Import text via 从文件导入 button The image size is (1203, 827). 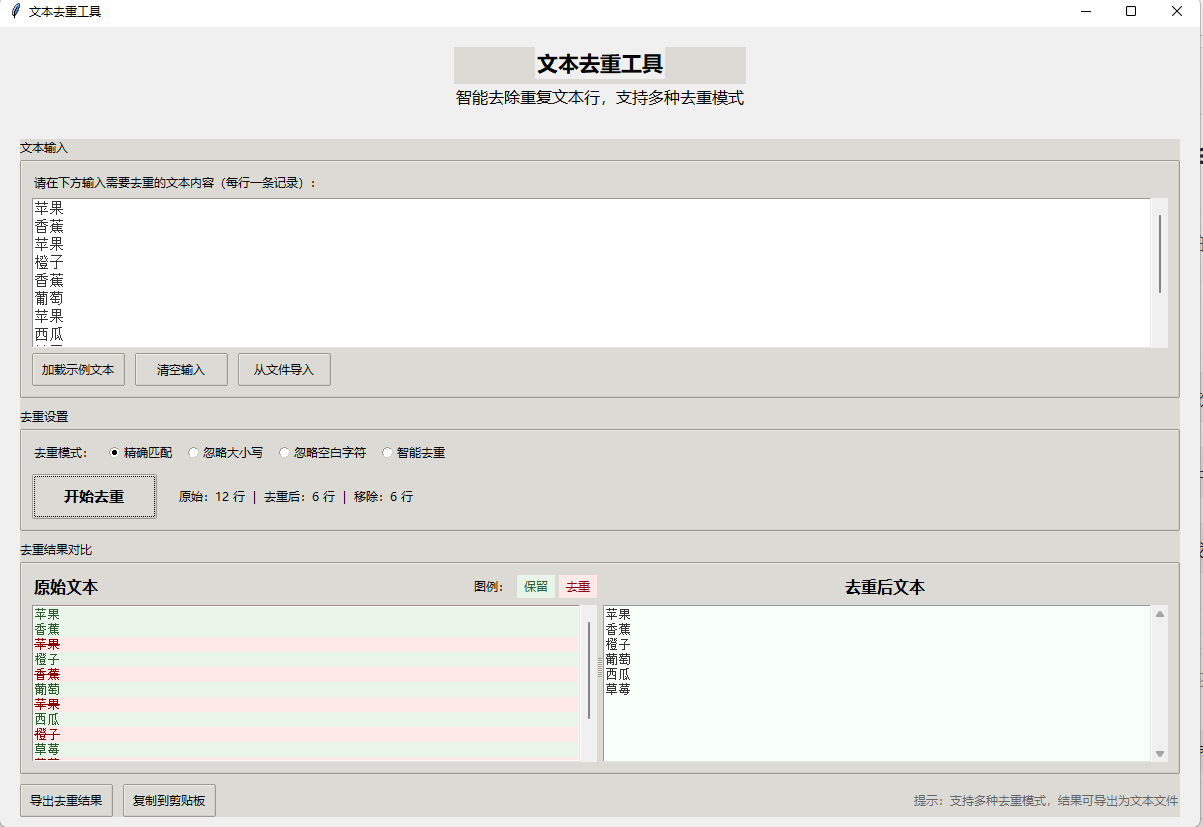point(284,369)
